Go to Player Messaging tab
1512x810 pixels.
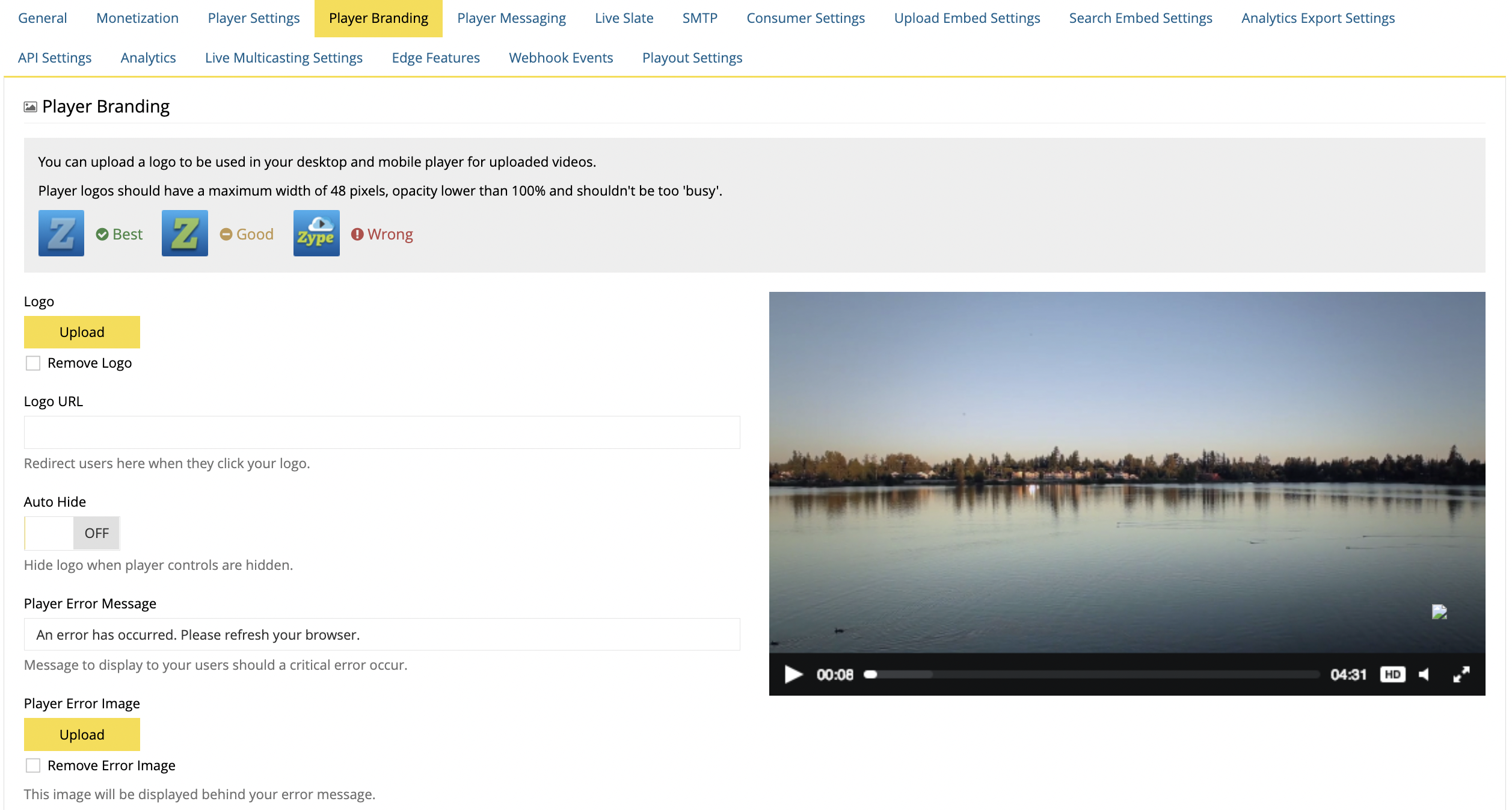tap(511, 18)
